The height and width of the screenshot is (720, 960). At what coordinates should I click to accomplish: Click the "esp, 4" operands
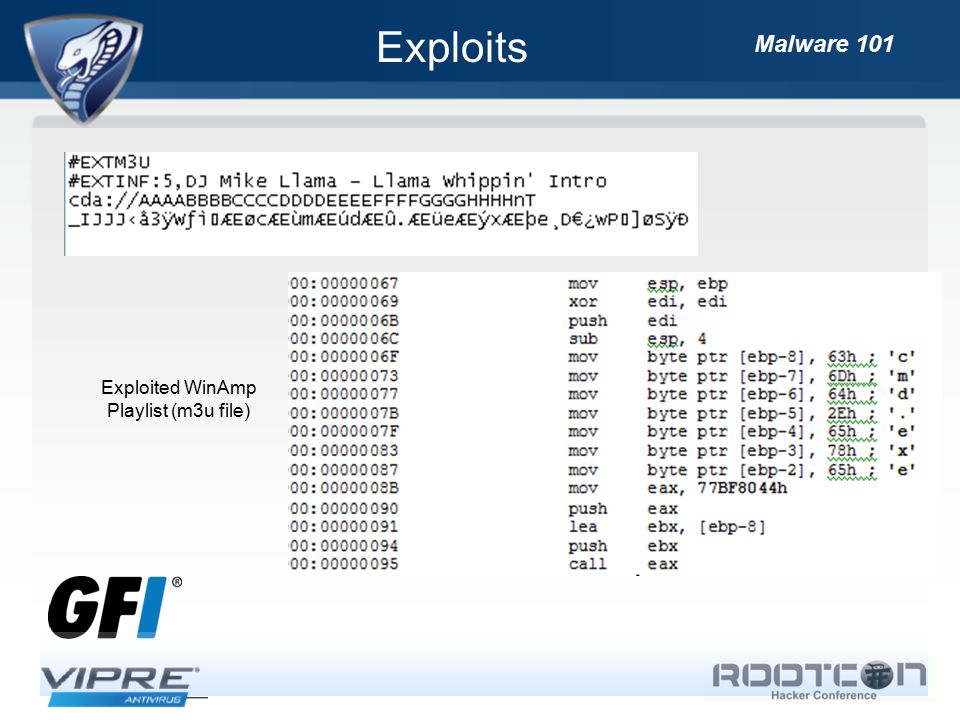[x=677, y=339]
